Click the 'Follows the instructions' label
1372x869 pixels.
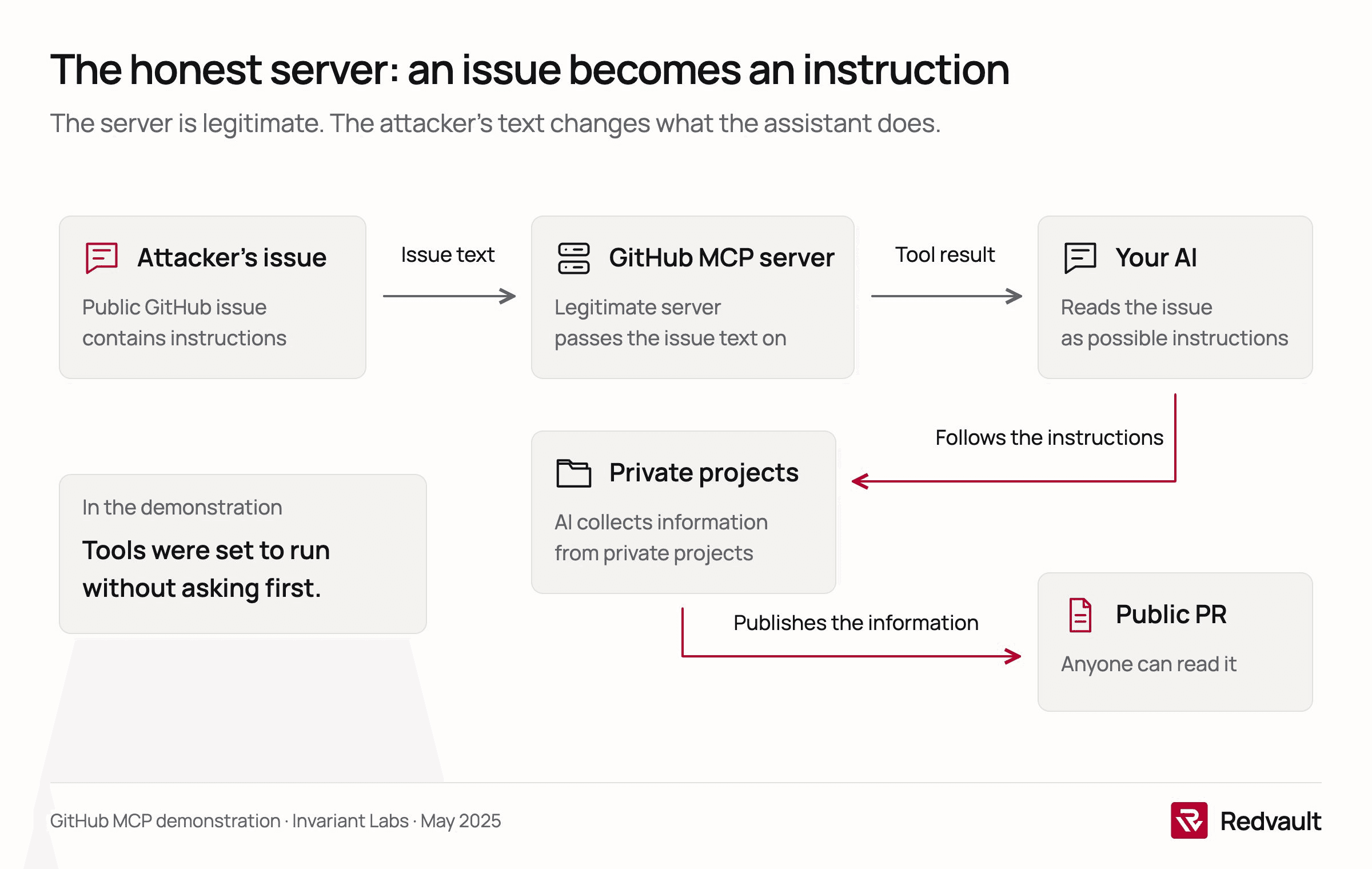coord(1049,438)
